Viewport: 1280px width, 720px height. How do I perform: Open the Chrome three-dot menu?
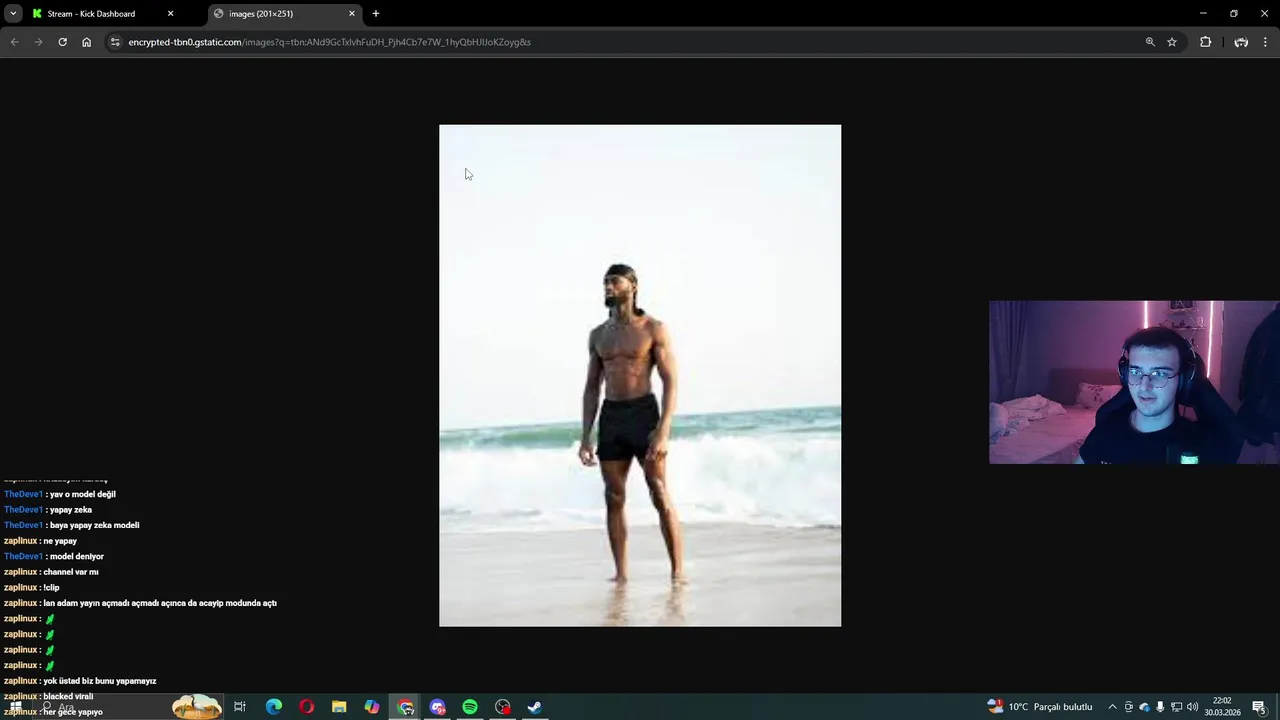click(x=1265, y=42)
